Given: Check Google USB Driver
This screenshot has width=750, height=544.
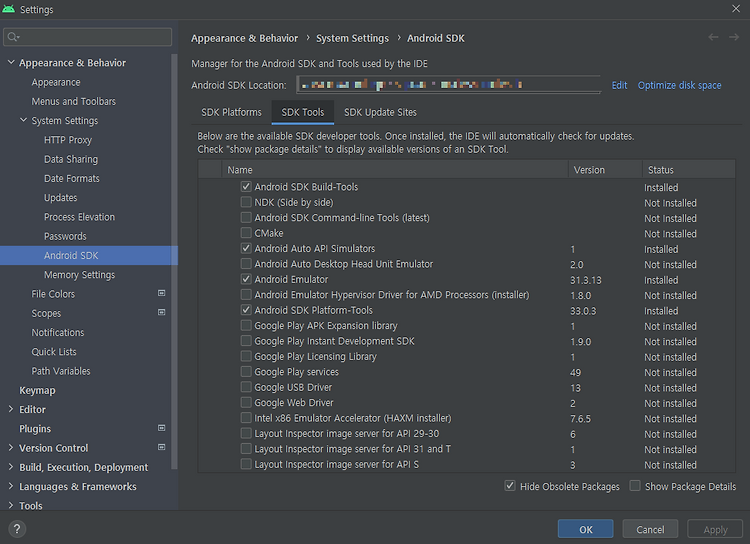Looking at the screenshot, I should [x=246, y=387].
